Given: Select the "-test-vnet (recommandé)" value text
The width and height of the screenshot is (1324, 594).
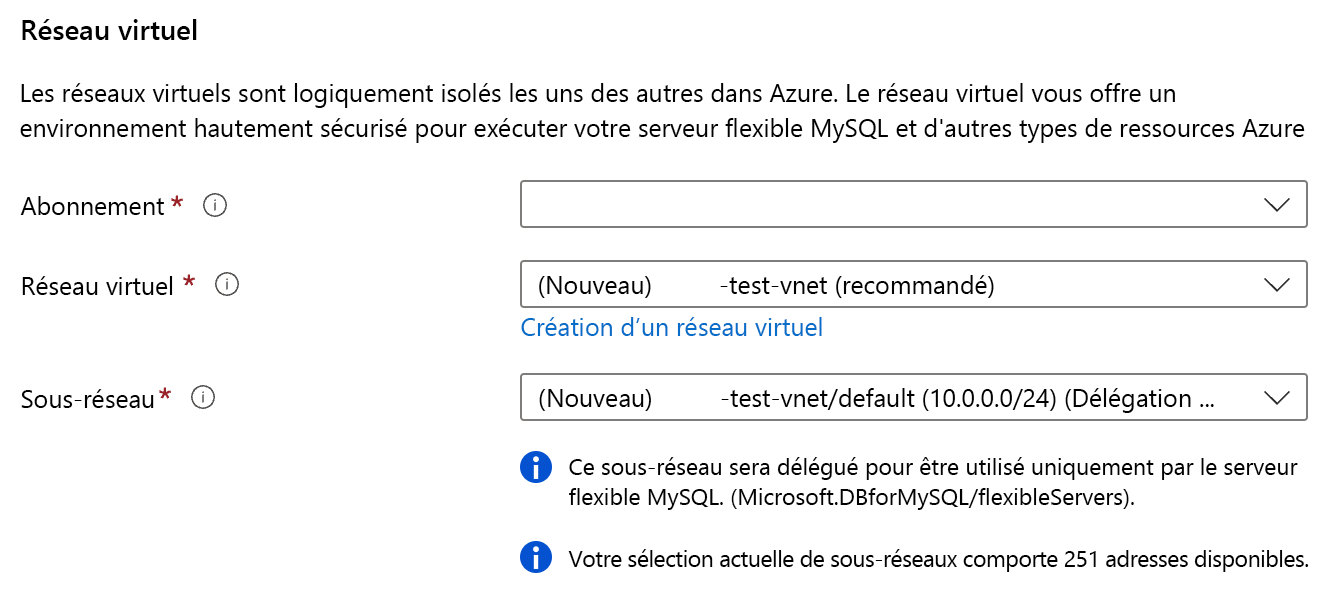Looking at the screenshot, I should (857, 286).
